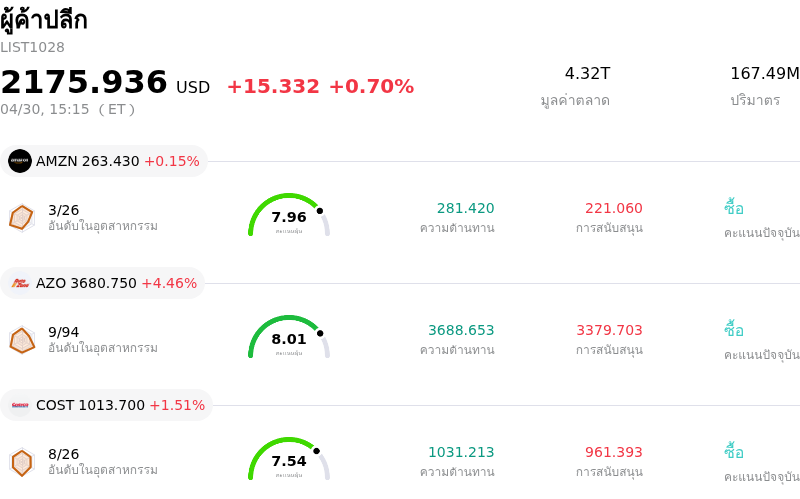Image resolution: width=800 pixels, height=499 pixels.
Task: Click the COST 7.54 score gauge
Action: [x=289, y=460]
